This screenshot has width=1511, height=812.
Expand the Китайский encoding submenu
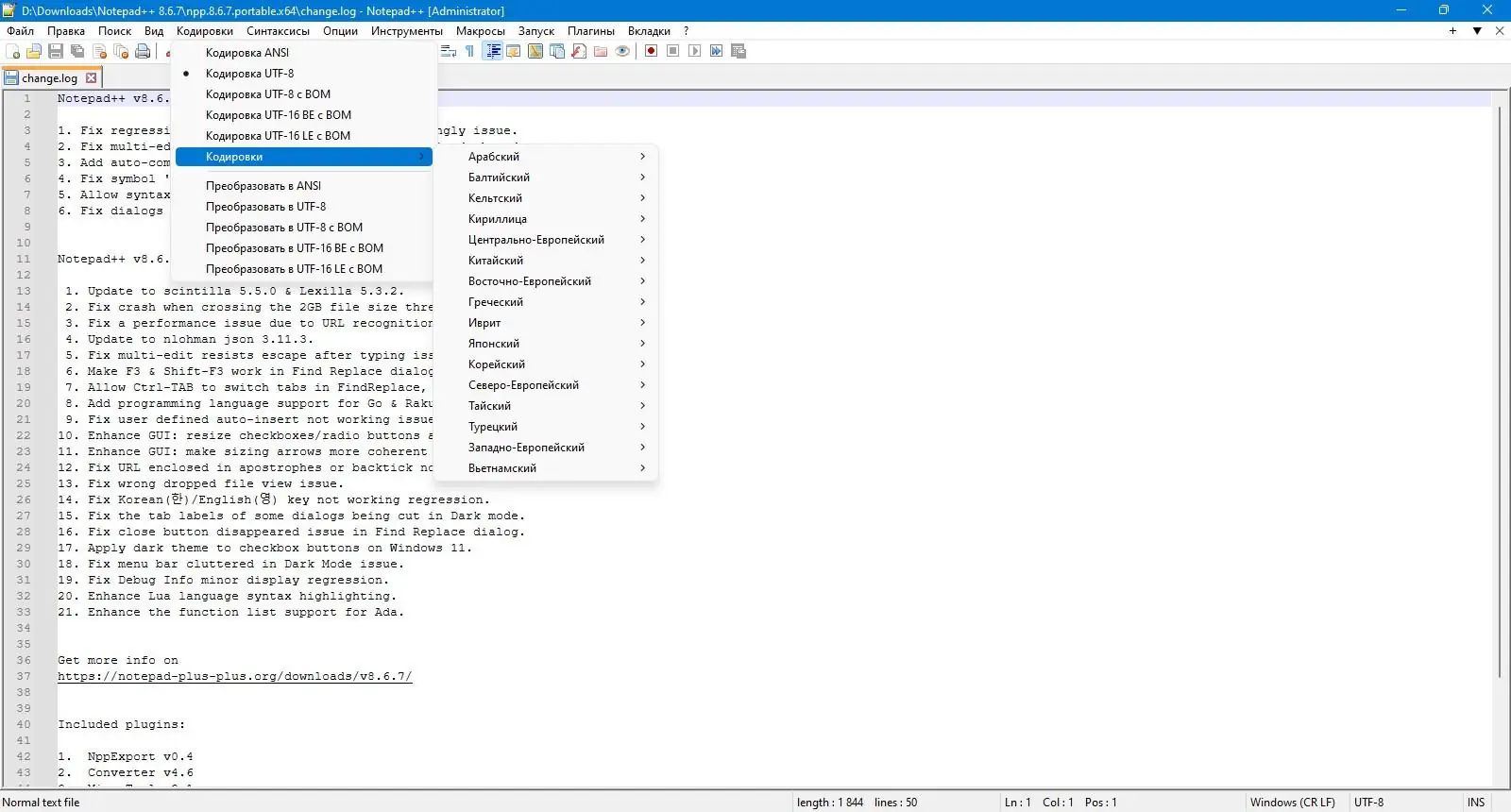point(546,261)
